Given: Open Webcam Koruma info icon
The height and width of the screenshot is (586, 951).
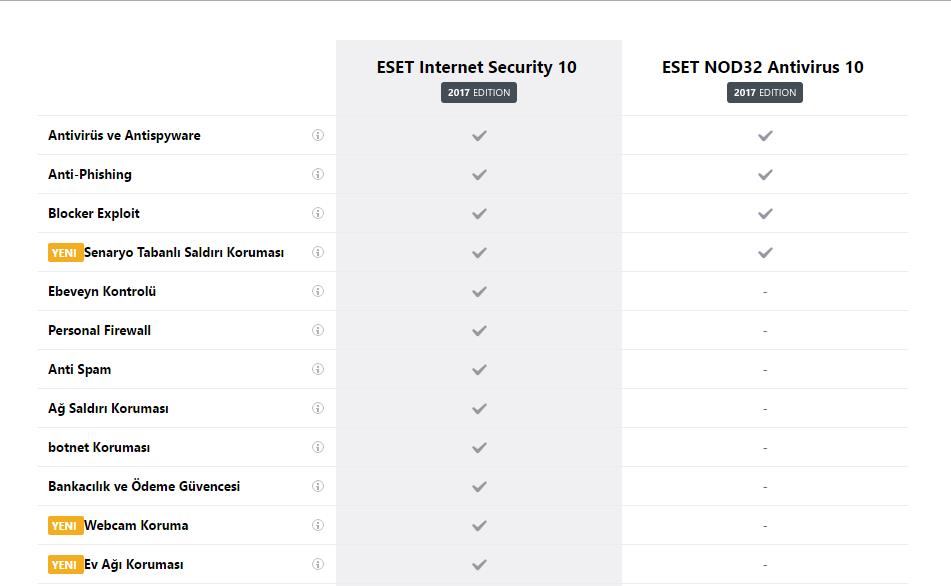Looking at the screenshot, I should [x=318, y=525].
